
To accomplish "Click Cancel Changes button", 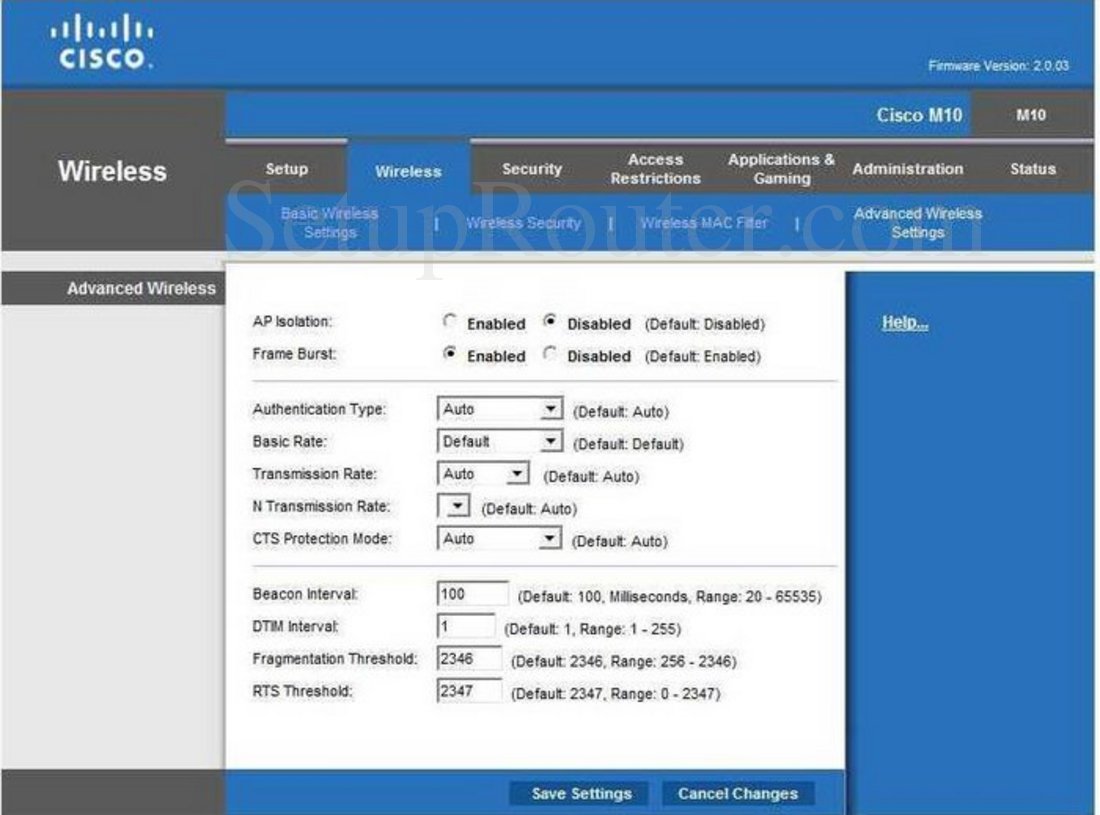I will point(737,793).
